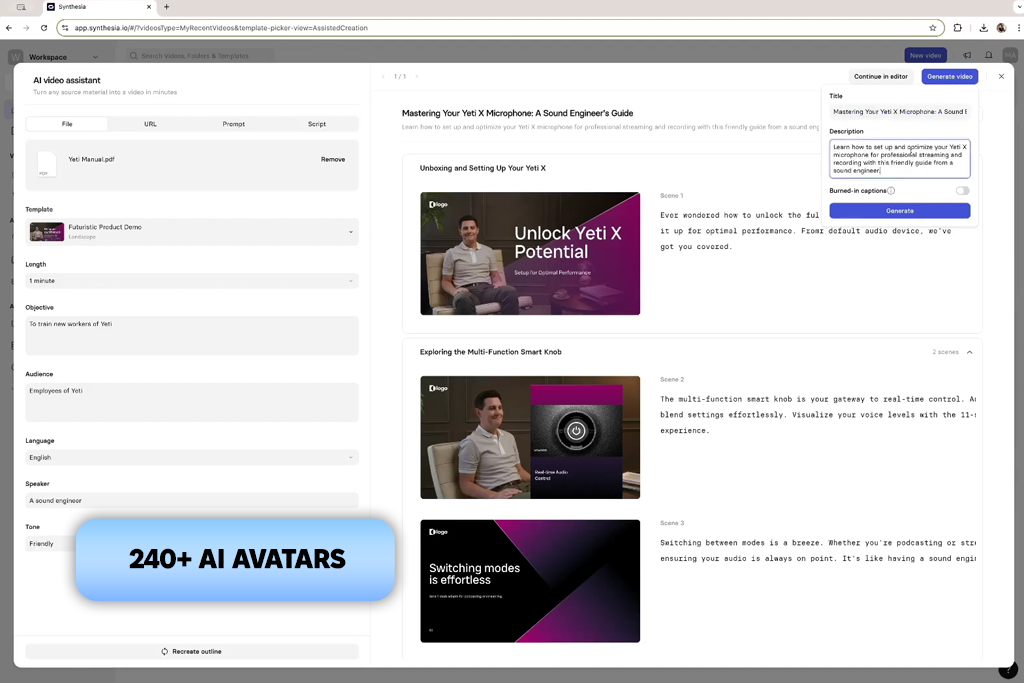Open browser extensions puzzle icon

957,28
